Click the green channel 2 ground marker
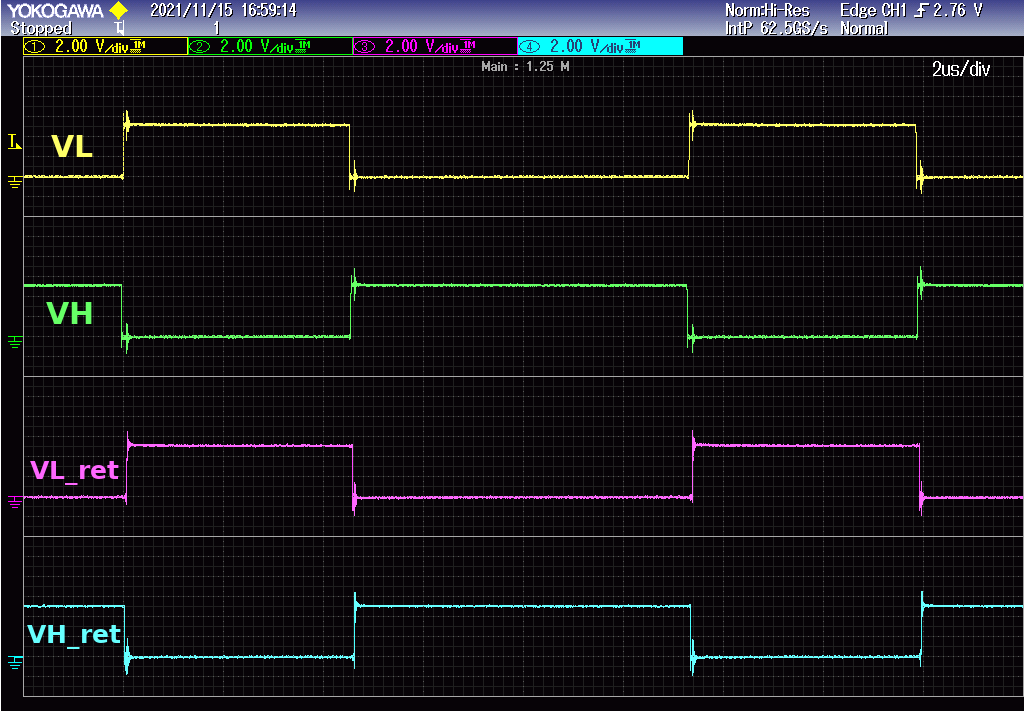The height and width of the screenshot is (711, 1024). (x=14, y=341)
